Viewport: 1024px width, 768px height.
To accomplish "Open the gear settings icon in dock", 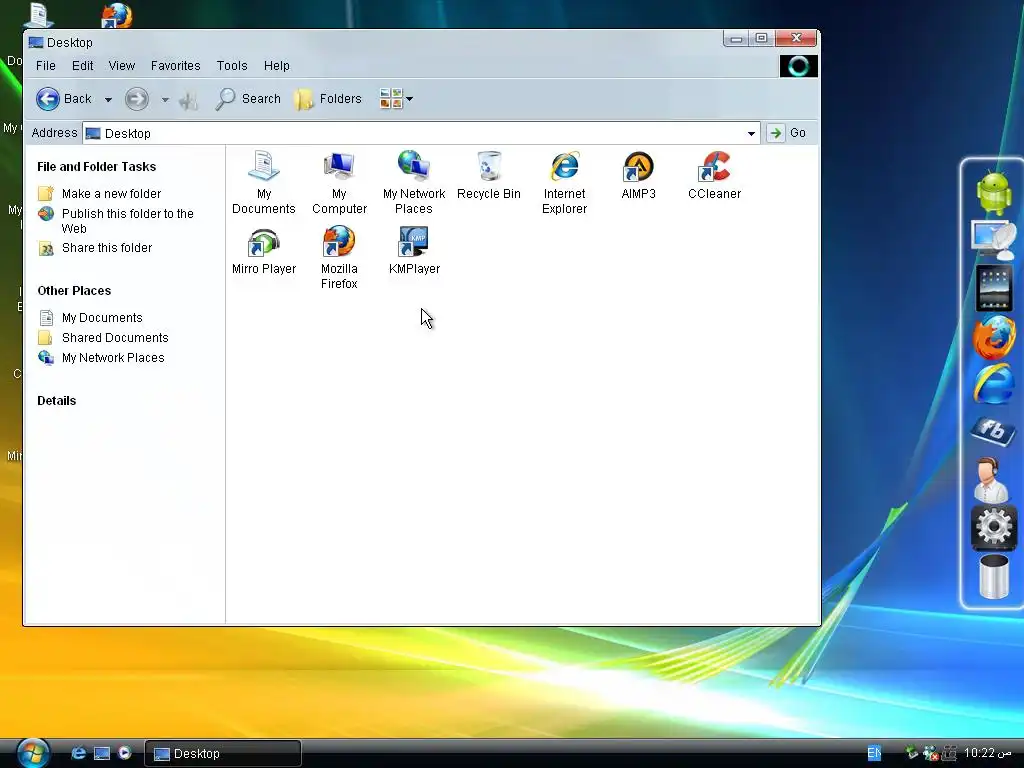I will click(993, 526).
